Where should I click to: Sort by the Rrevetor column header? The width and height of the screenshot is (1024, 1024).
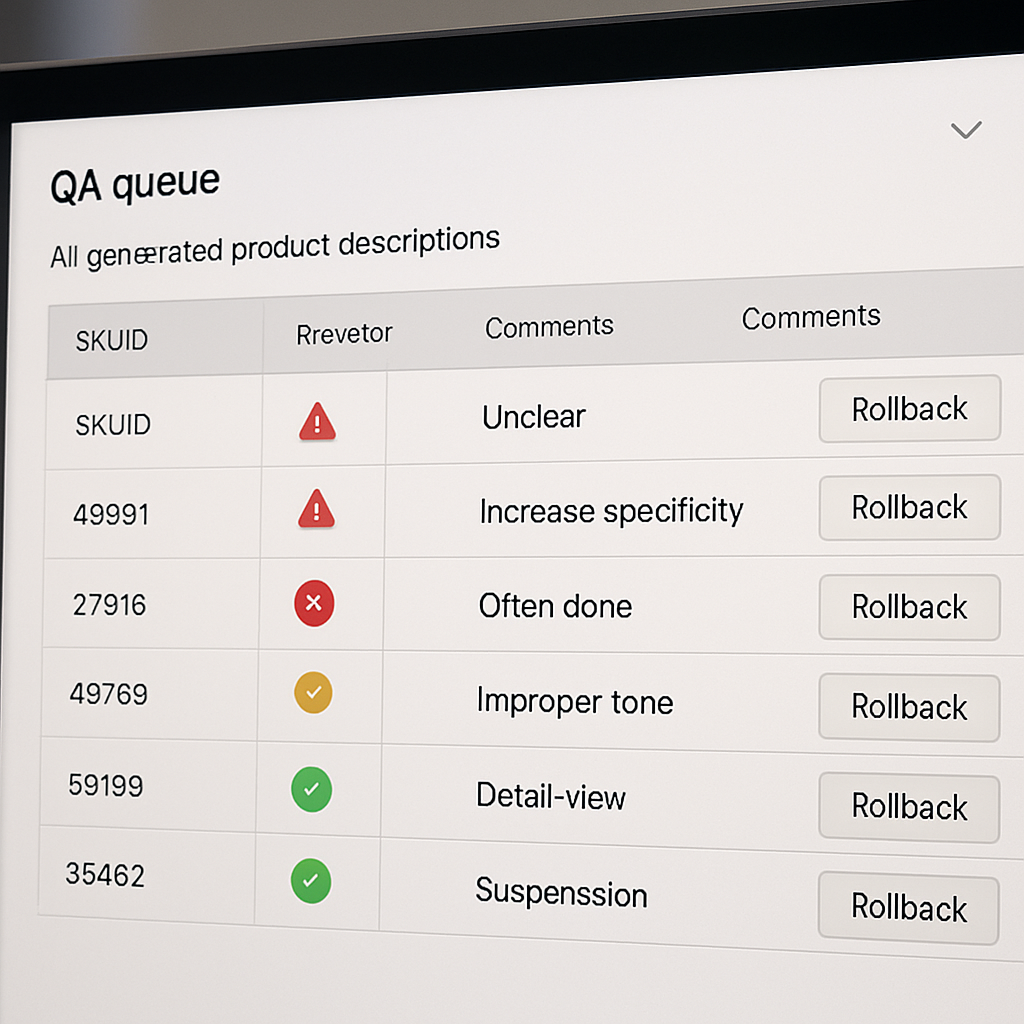point(344,334)
